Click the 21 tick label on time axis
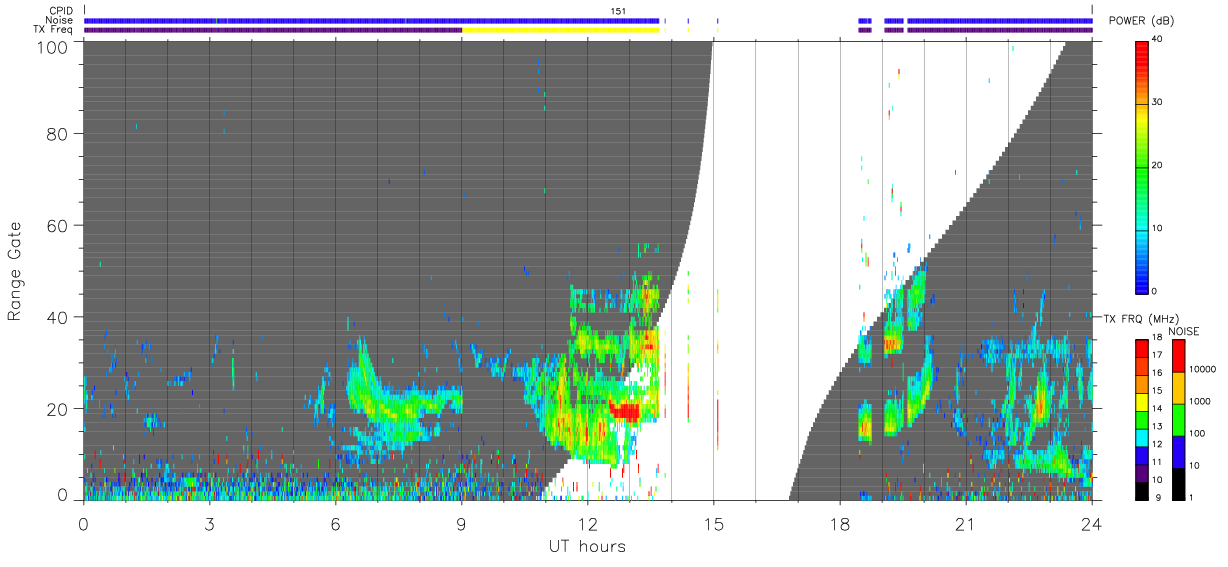The width and height of the screenshot is (1228, 567). click(x=965, y=524)
